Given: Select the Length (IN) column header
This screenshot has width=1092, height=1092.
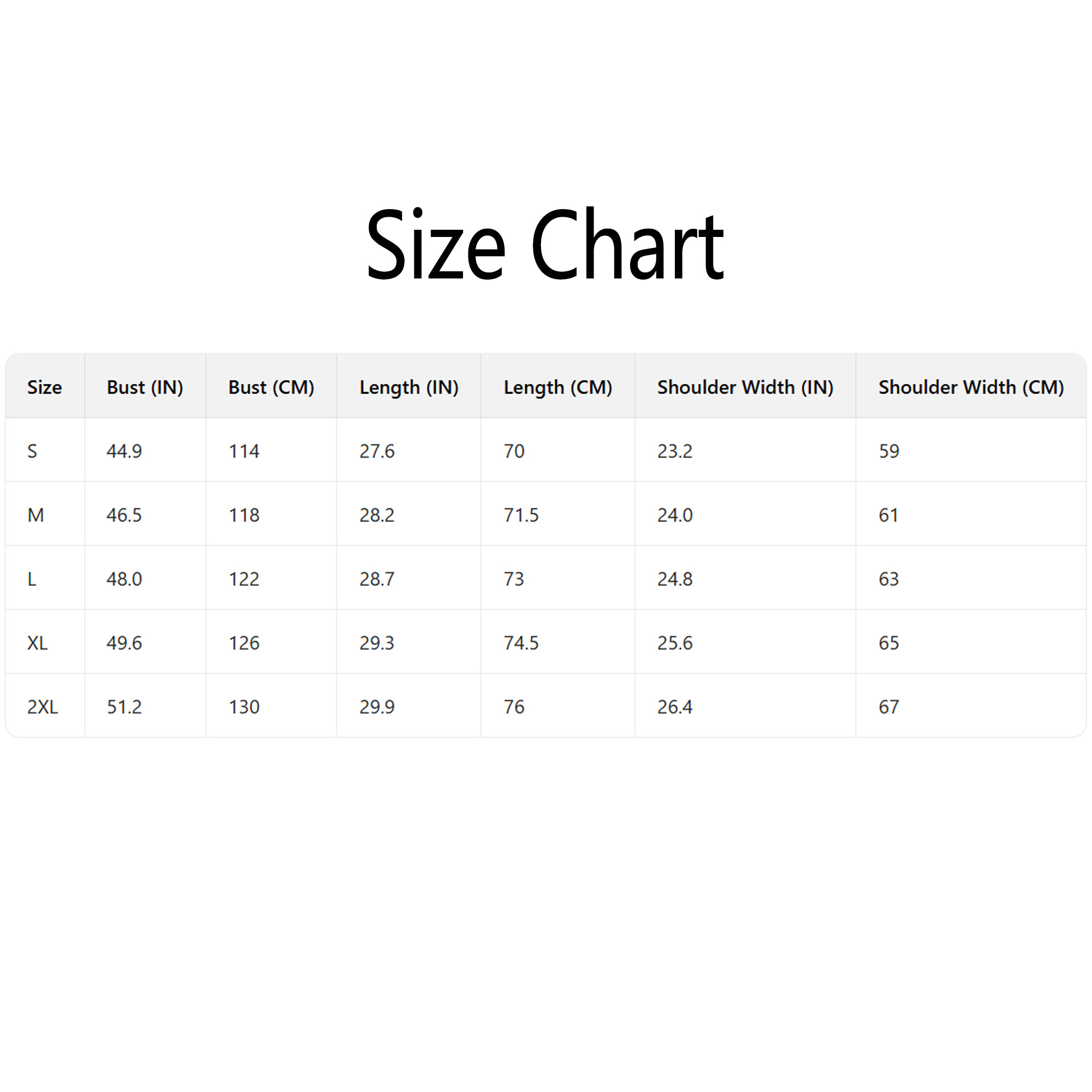Looking at the screenshot, I should click(408, 387).
